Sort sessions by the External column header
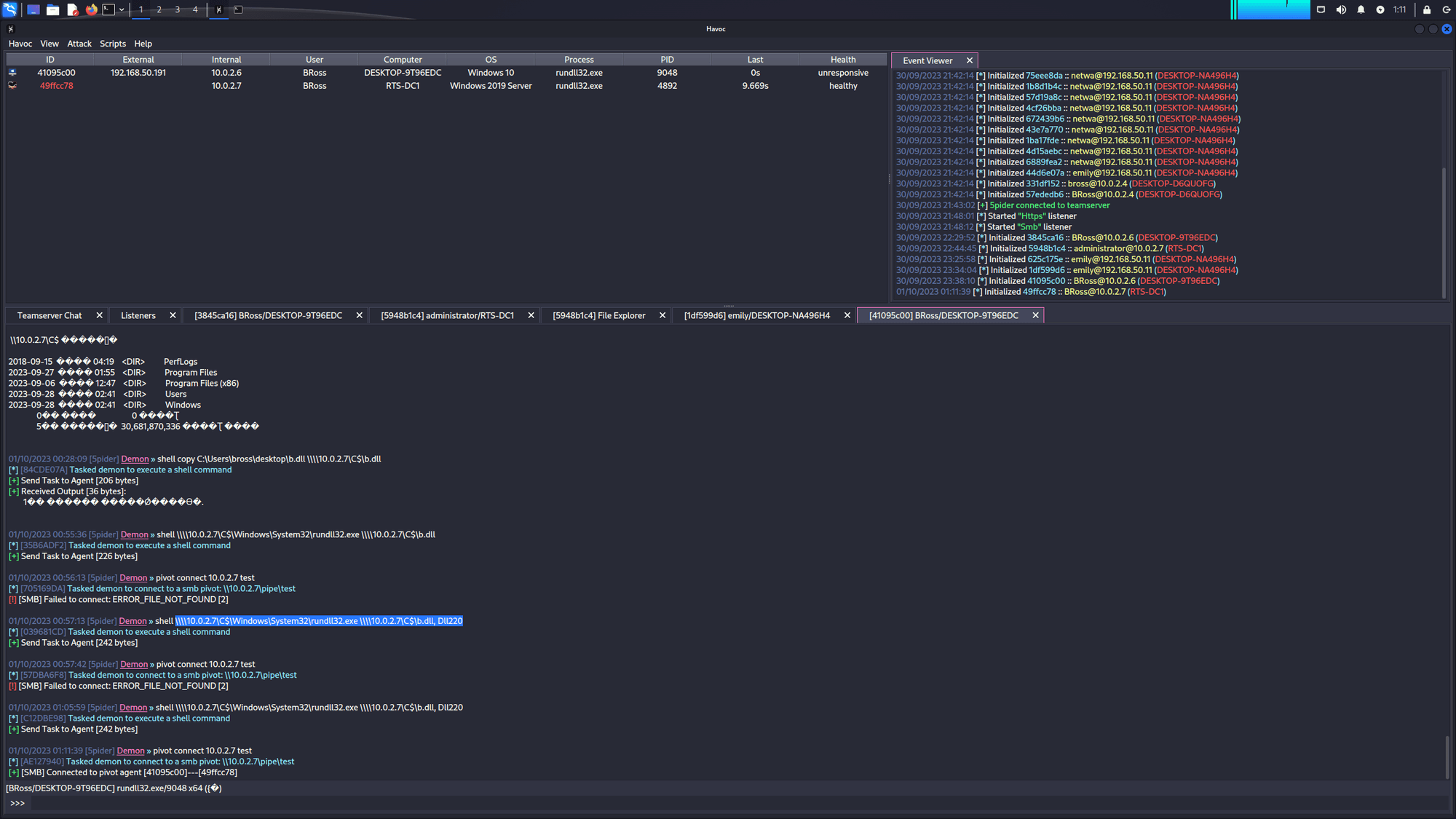1456x819 pixels. pyautogui.click(x=138, y=60)
